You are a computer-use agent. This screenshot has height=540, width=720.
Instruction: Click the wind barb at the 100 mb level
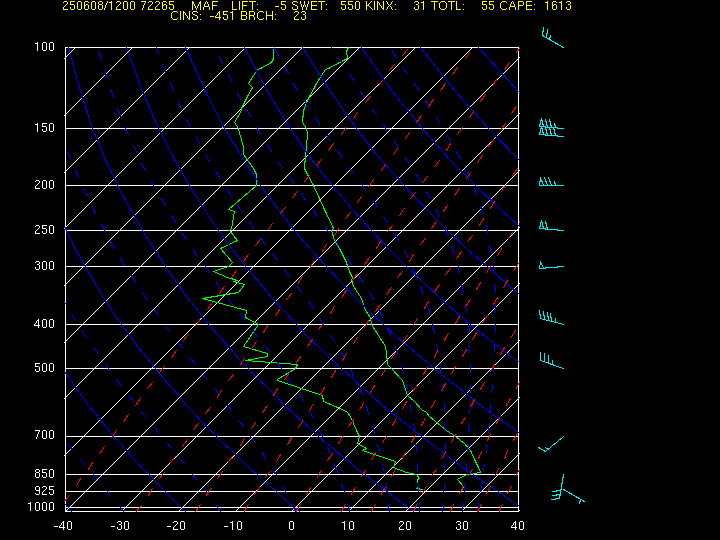tap(552, 38)
